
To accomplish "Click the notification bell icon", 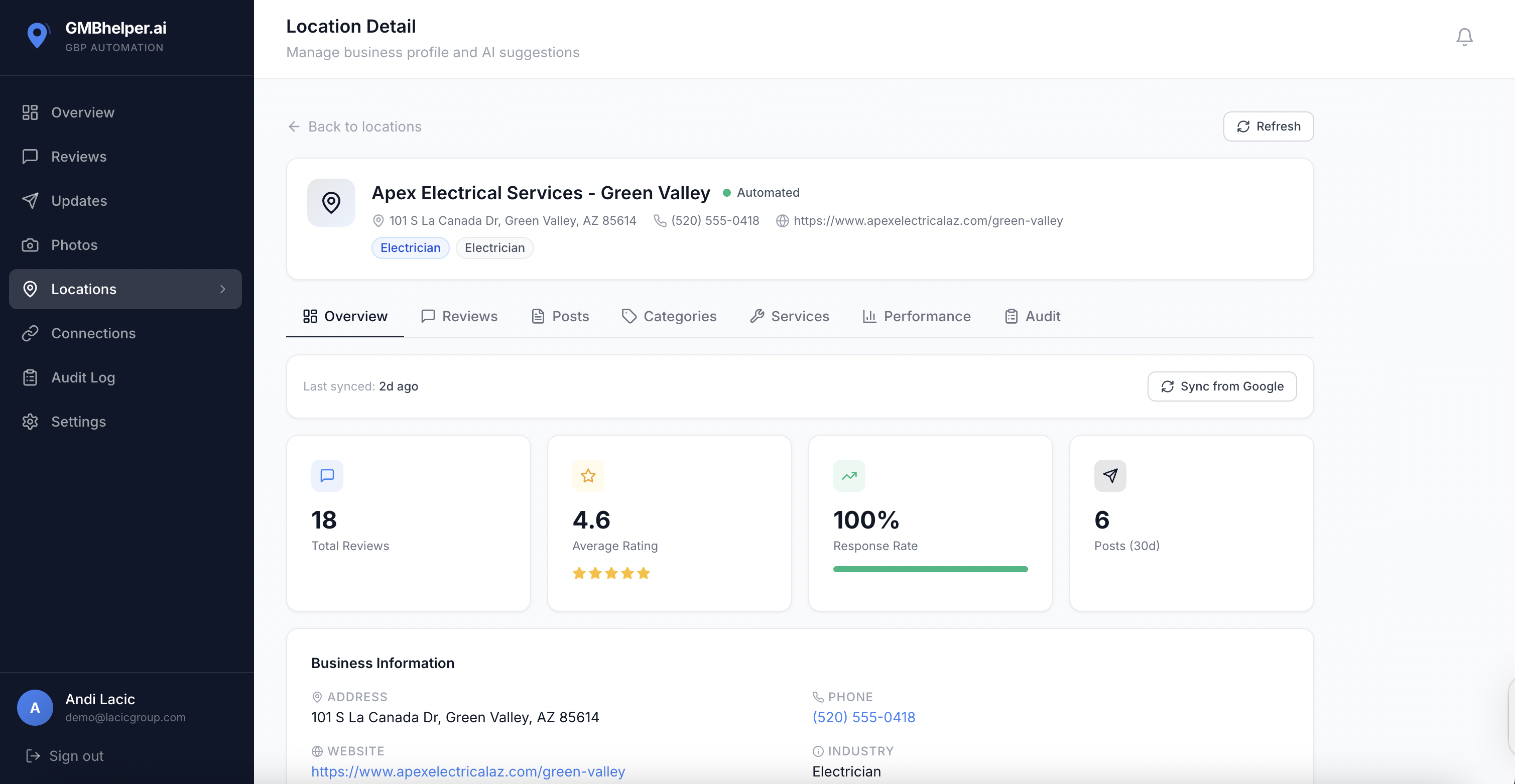I will pos(1464,37).
